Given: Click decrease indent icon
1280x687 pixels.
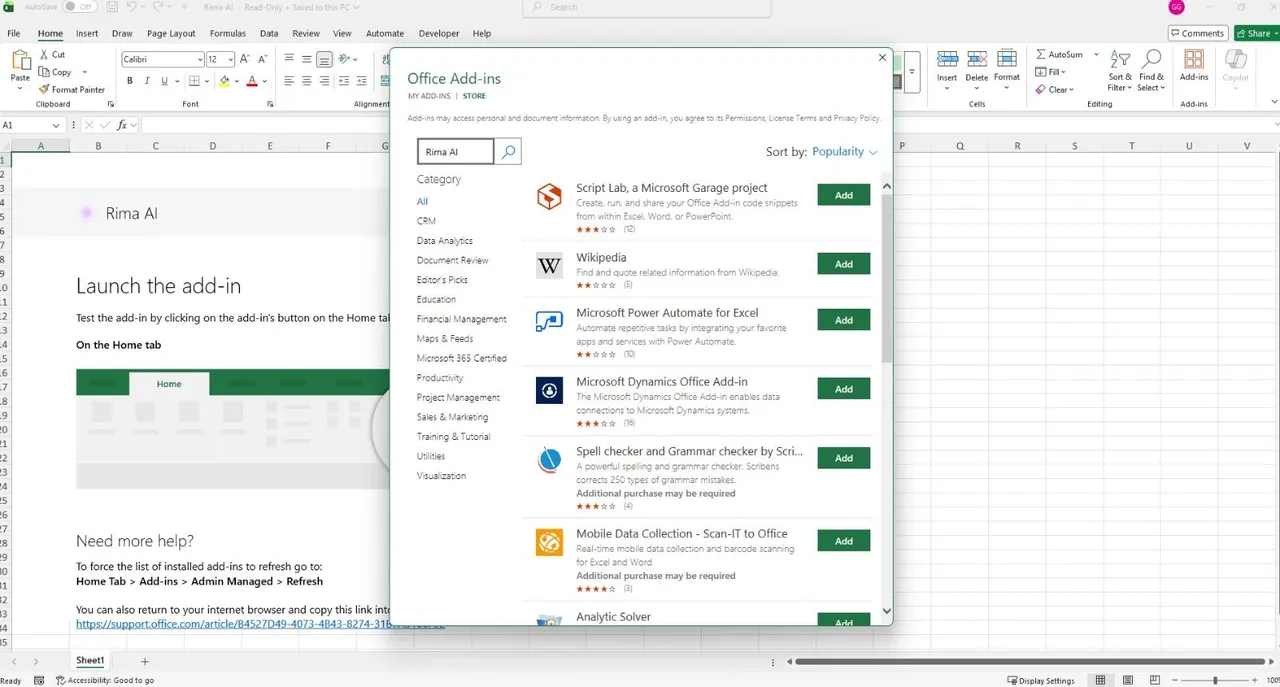Looking at the screenshot, I should (x=345, y=81).
